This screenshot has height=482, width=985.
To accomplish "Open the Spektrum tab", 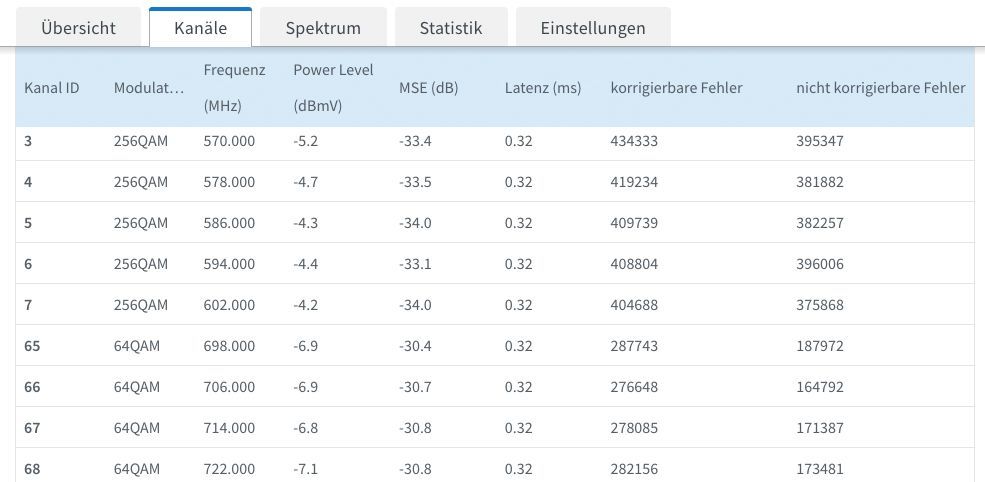I will (x=322, y=28).
